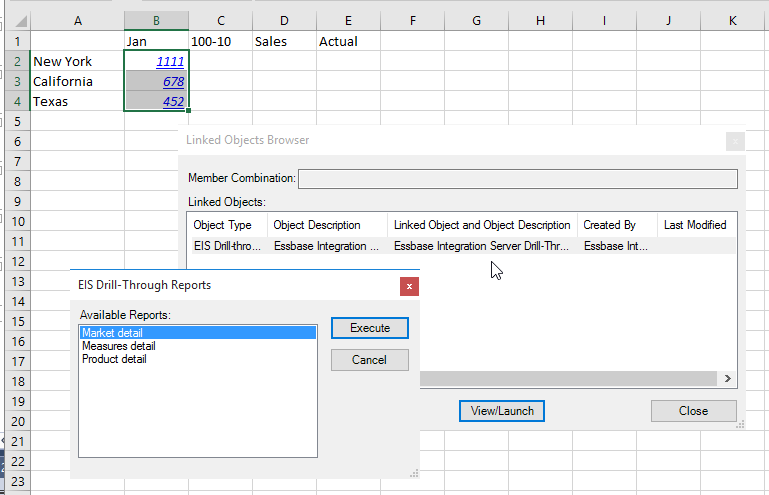This screenshot has width=769, height=495.
Task: Click the horizontal scrollbar right arrow
Action: tap(728, 378)
